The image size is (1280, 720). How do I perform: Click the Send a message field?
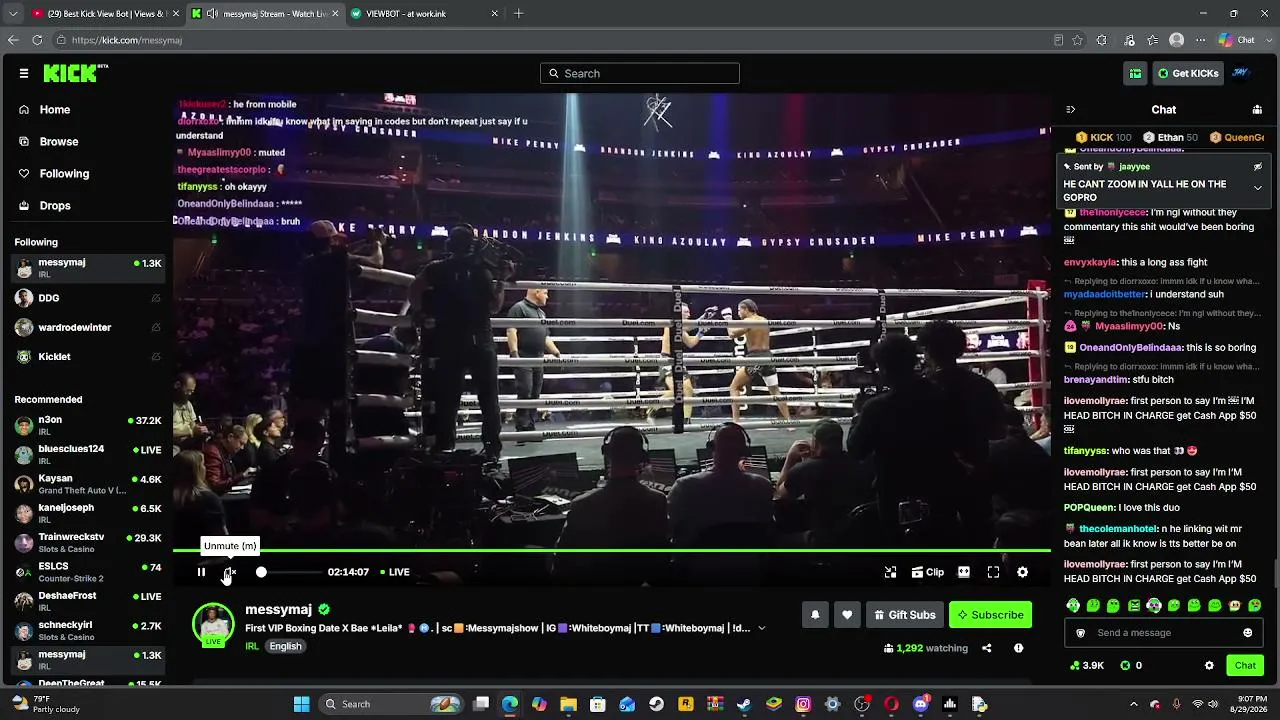(x=1164, y=633)
